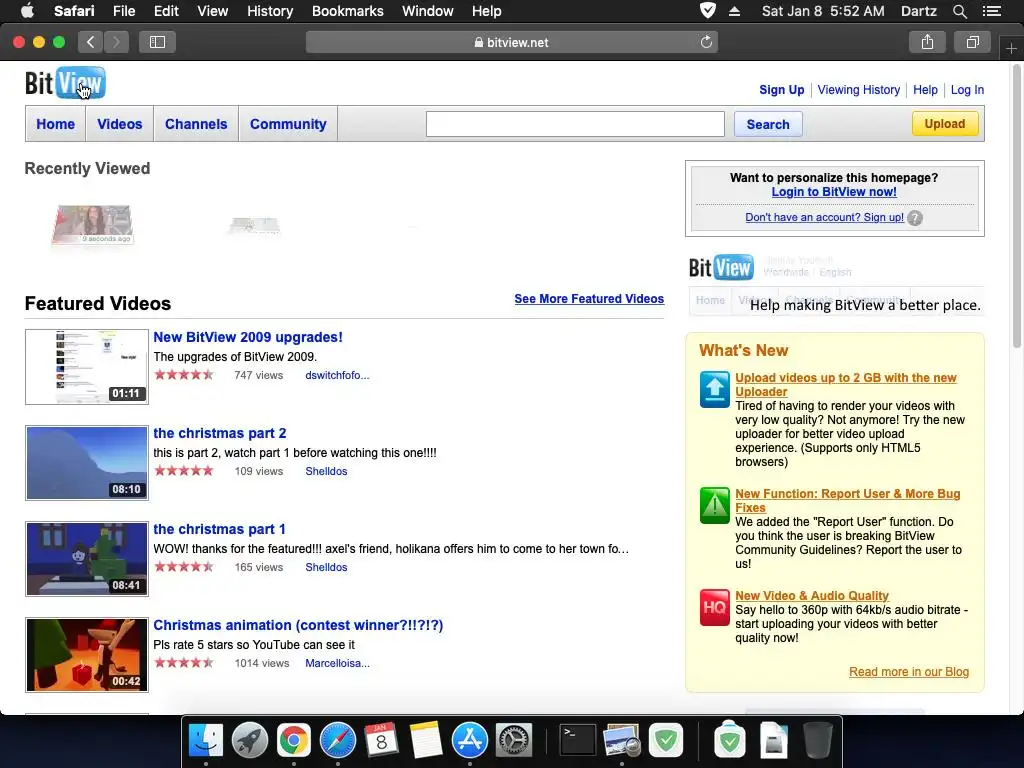Click in the BitView search field
The image size is (1024, 768).
point(575,124)
